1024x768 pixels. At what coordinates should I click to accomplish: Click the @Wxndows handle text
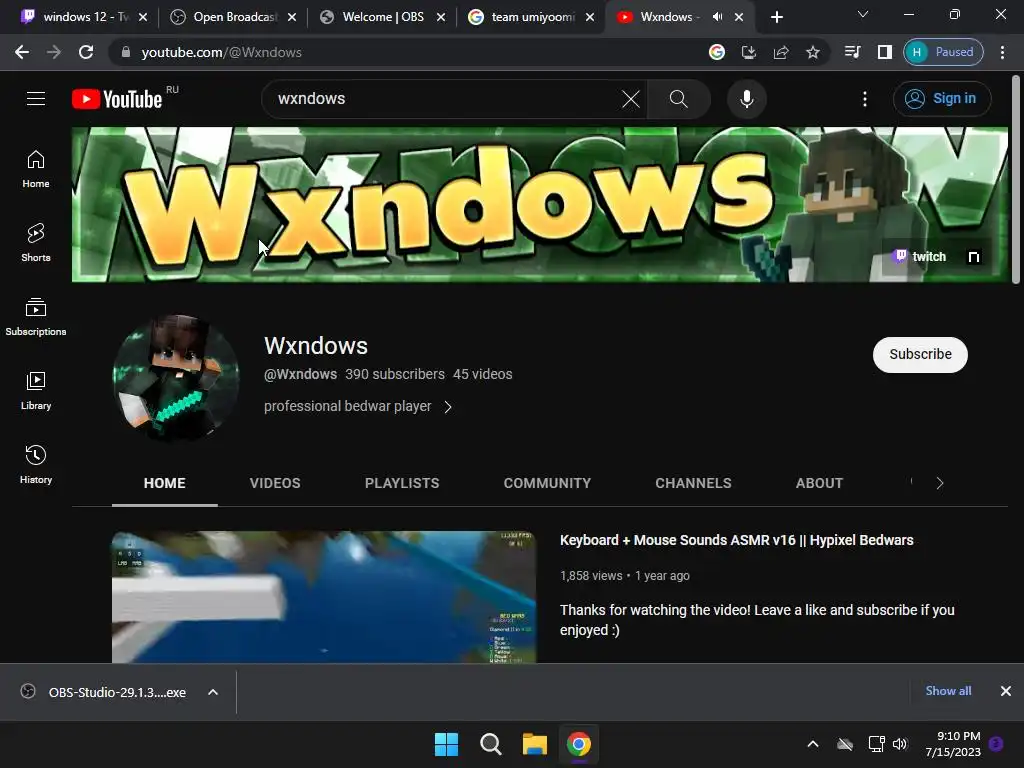300,374
